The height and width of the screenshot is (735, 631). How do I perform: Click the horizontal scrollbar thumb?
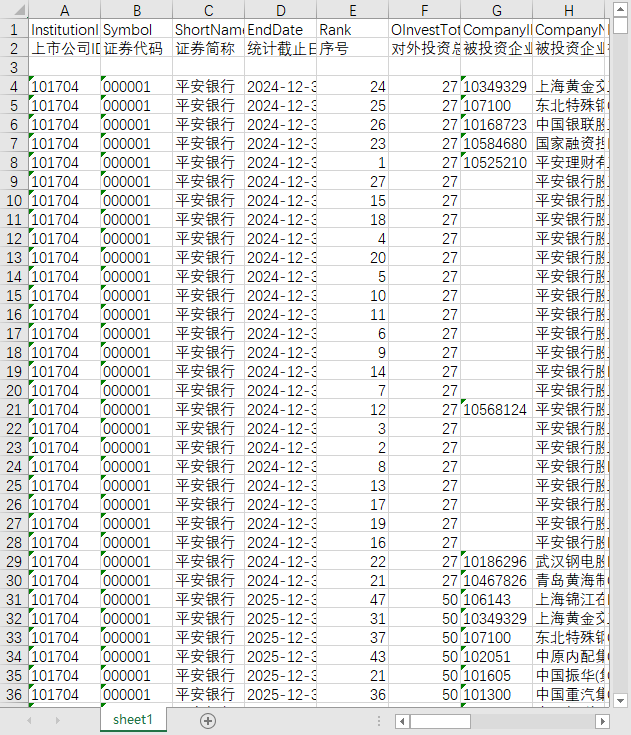click(440, 720)
